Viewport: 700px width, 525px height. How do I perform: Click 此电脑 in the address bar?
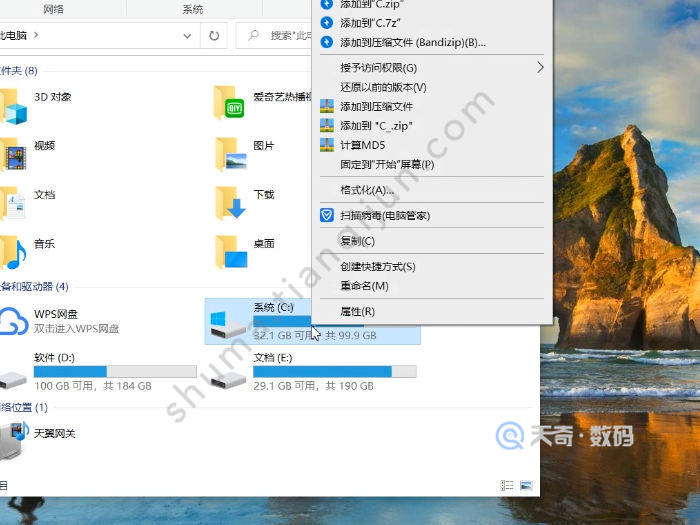pyautogui.click(x=13, y=35)
